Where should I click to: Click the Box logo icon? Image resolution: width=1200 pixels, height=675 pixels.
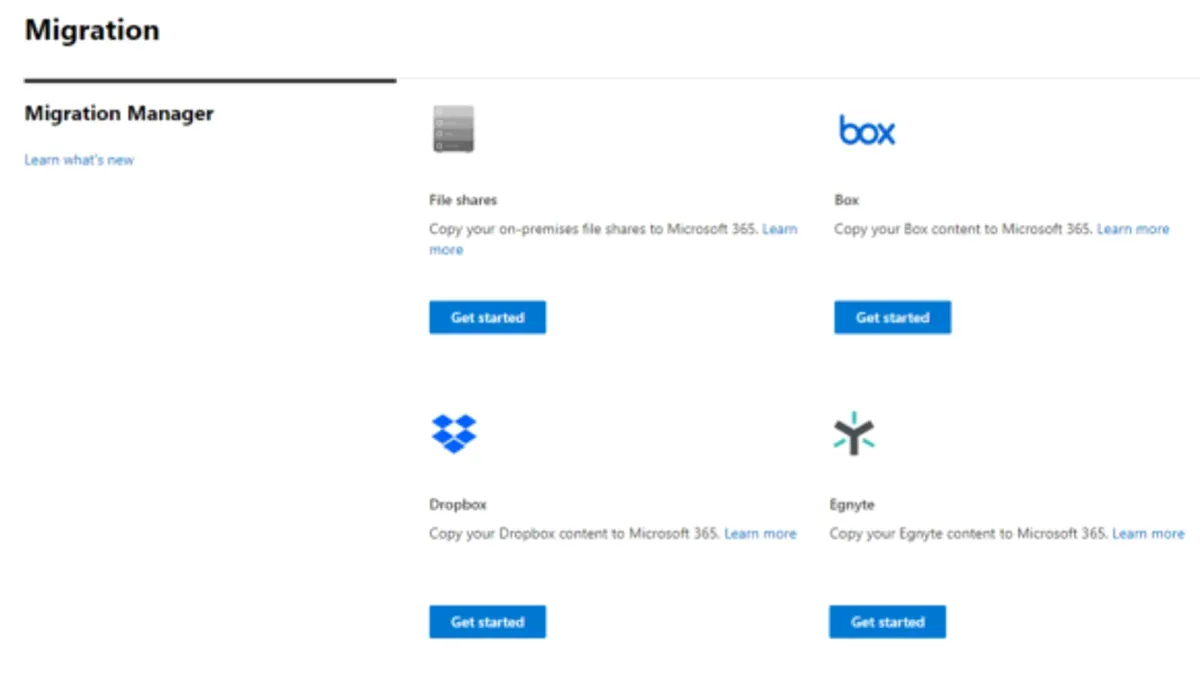click(x=867, y=130)
